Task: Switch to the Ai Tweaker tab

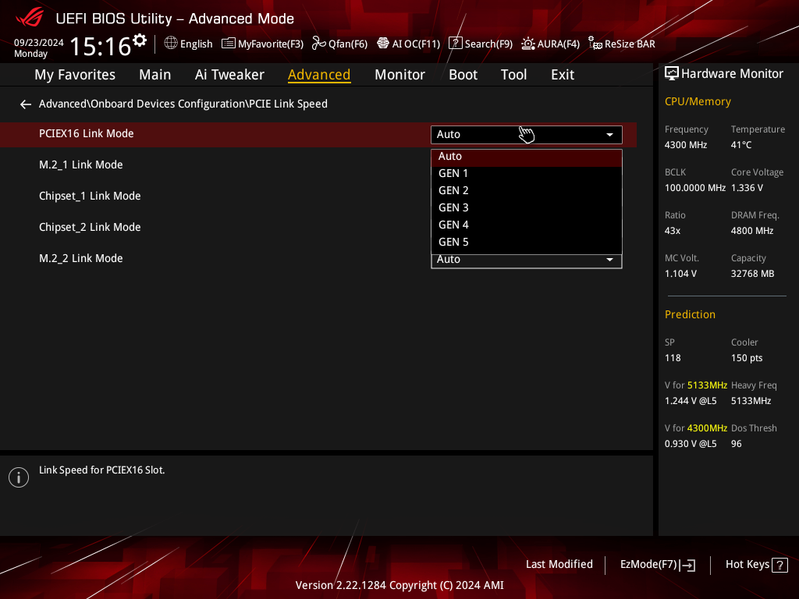Action: coord(229,75)
